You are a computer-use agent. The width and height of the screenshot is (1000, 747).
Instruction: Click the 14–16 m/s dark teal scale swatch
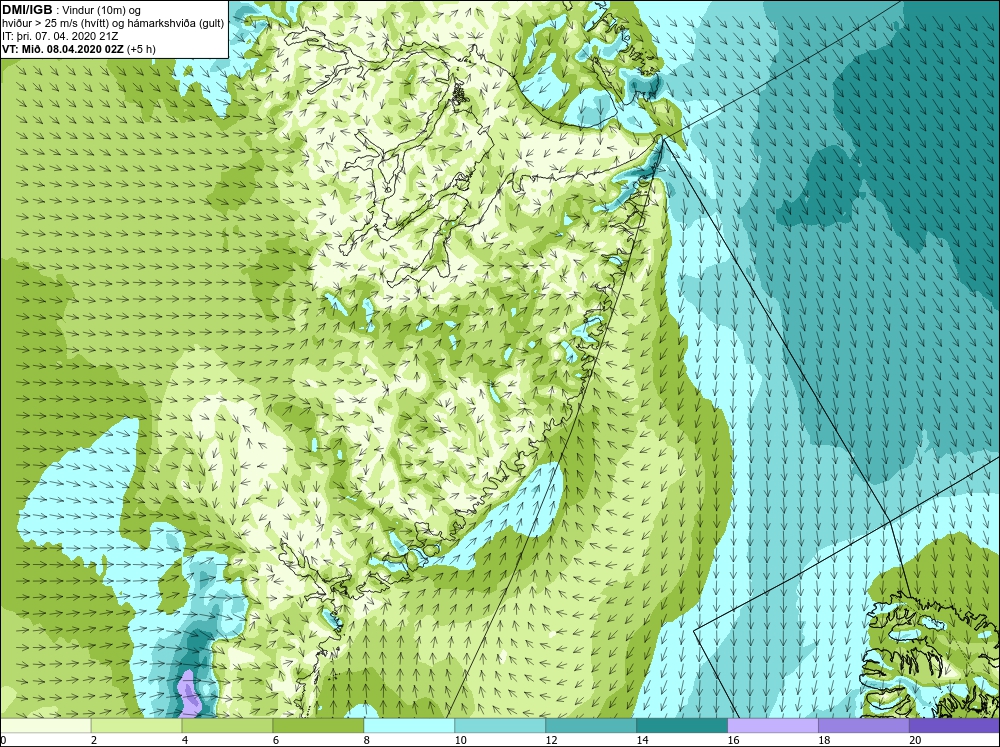[682, 725]
